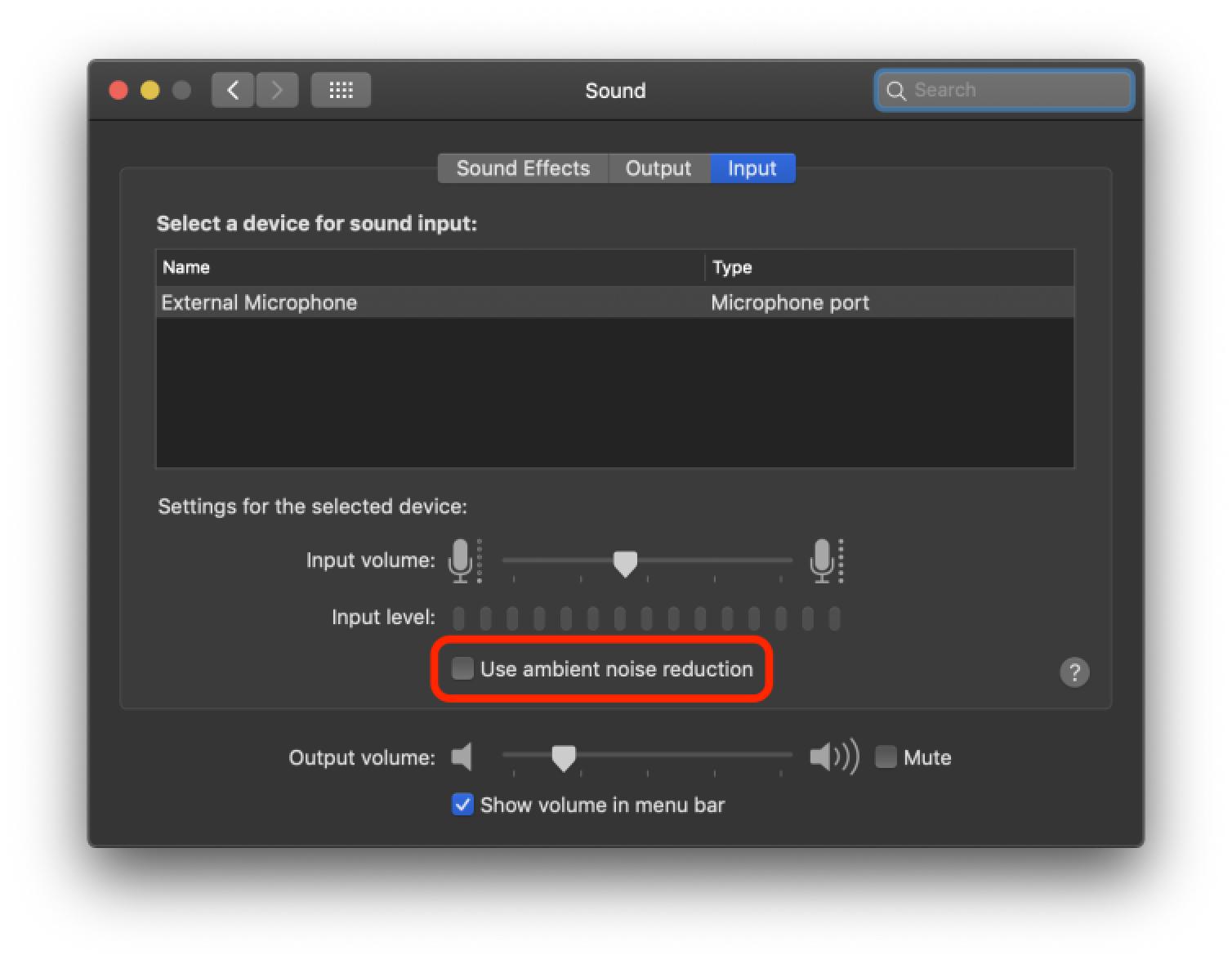Uncheck Show volume in menu bar
Viewport: 1232px width, 964px height.
pos(462,805)
